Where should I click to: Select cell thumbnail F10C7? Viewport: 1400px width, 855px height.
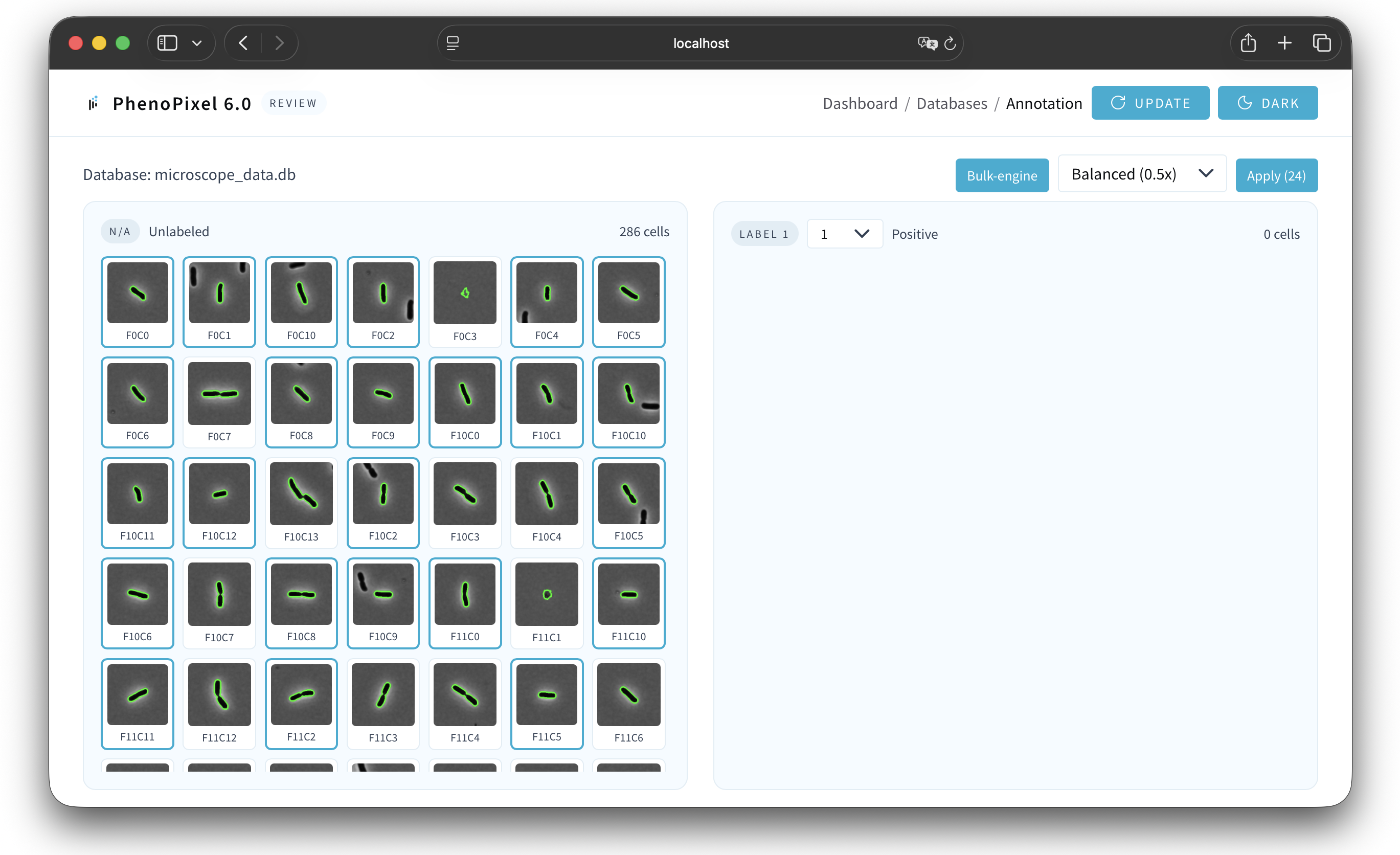(x=219, y=594)
